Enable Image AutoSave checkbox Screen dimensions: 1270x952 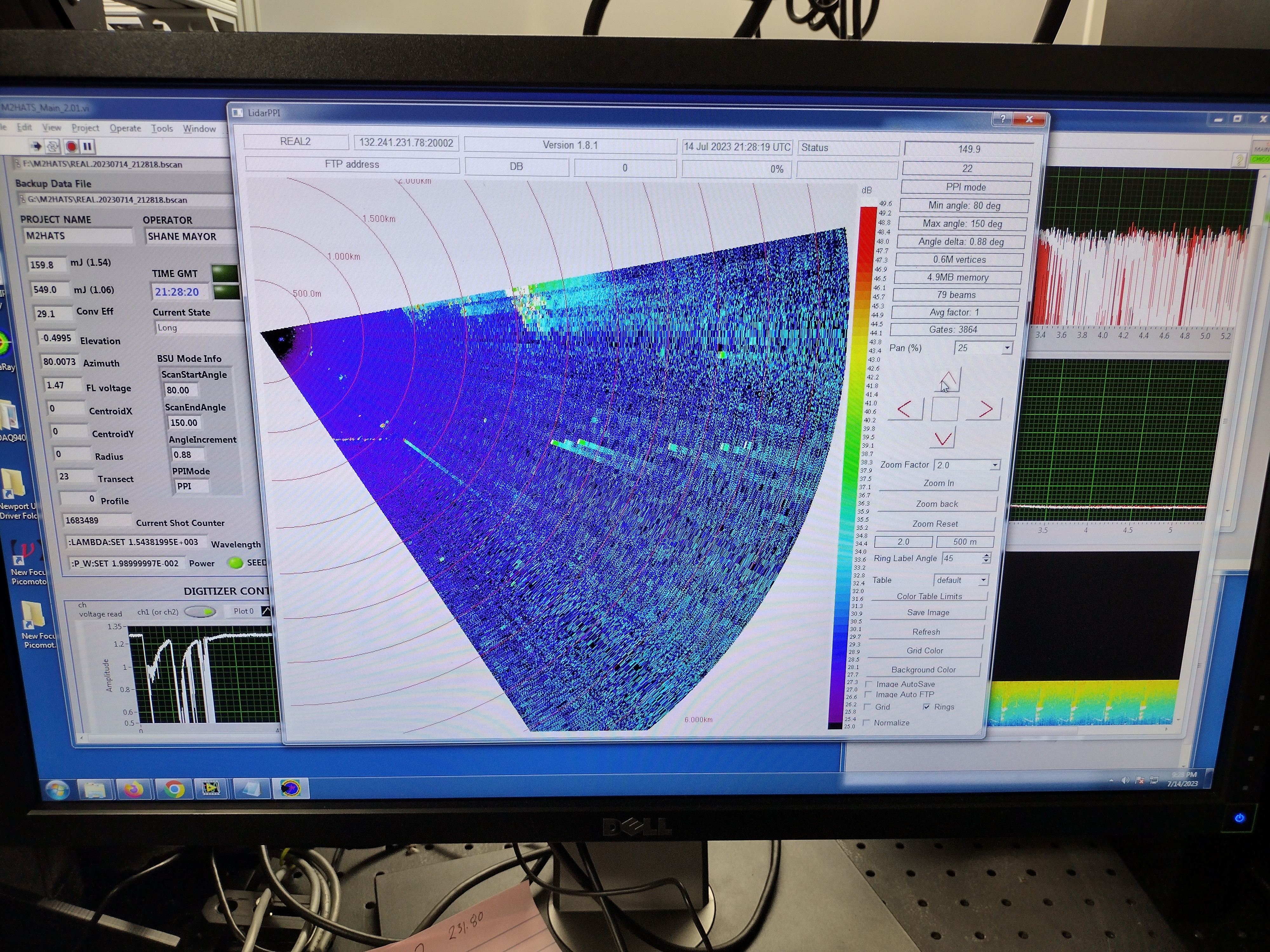click(869, 684)
